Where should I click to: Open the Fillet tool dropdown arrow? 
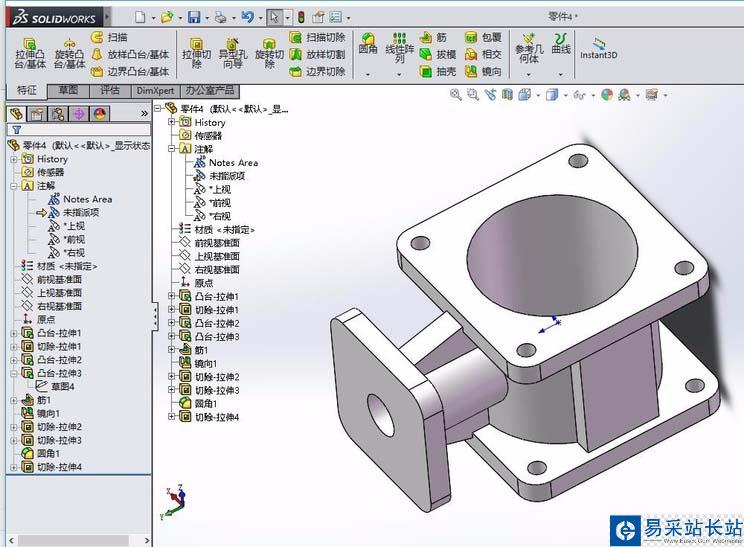click(x=368, y=74)
